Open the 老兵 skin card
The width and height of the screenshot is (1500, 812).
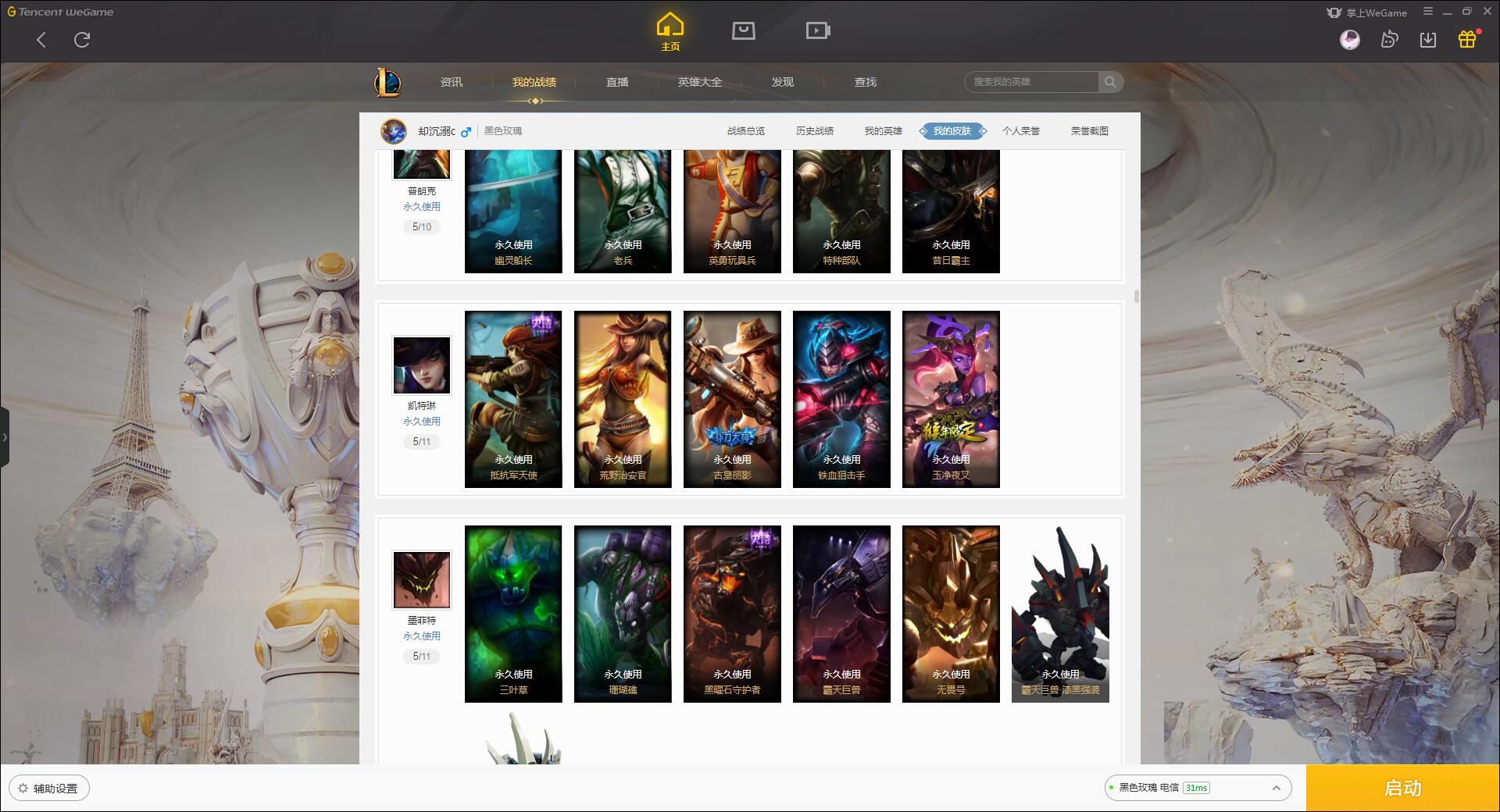pyautogui.click(x=623, y=212)
